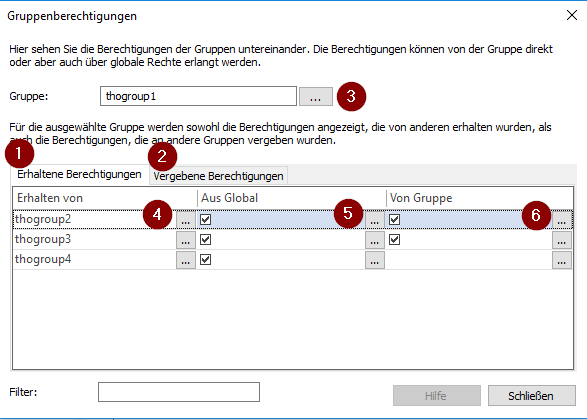Click ellipsis button beside thogroup2 name
Image resolution: width=587 pixels, height=420 pixels.
coord(186,220)
